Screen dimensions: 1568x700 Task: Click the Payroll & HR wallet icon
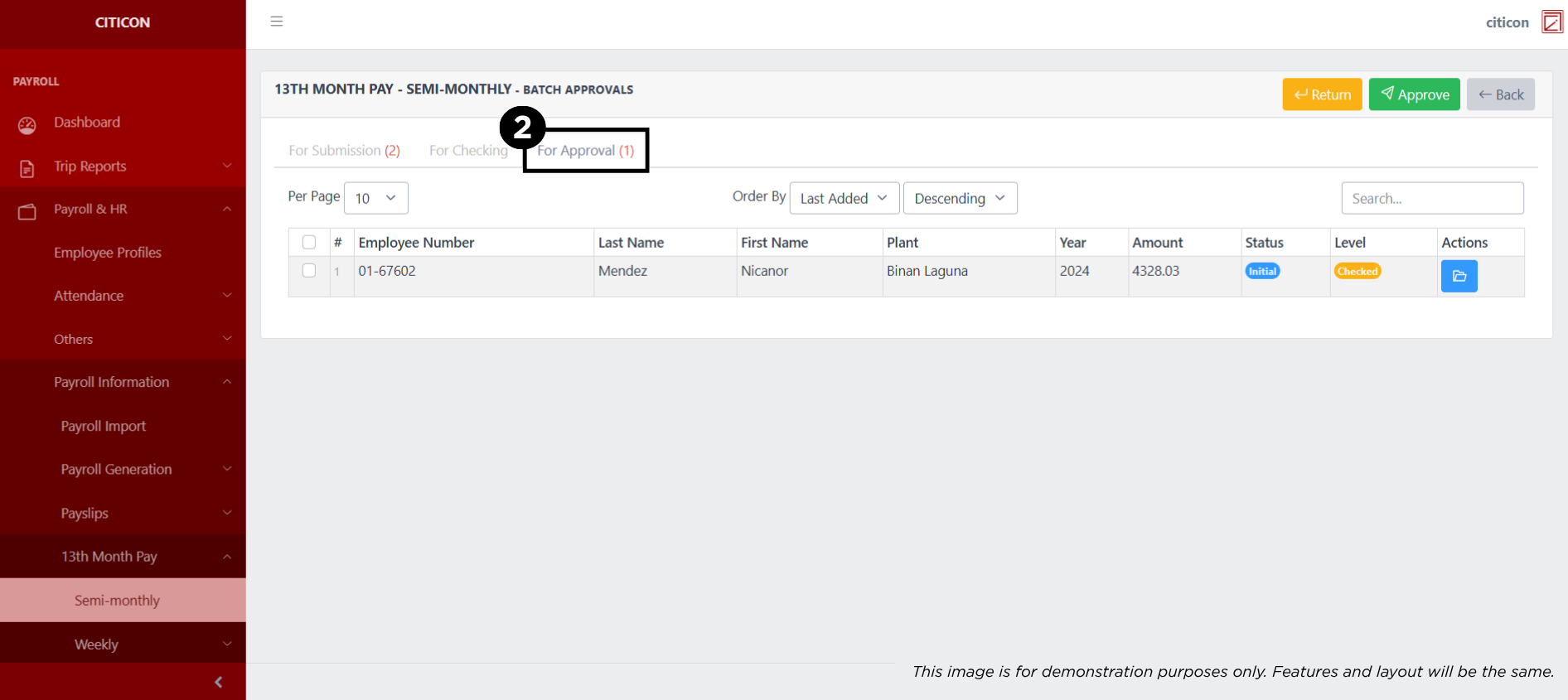(x=27, y=212)
